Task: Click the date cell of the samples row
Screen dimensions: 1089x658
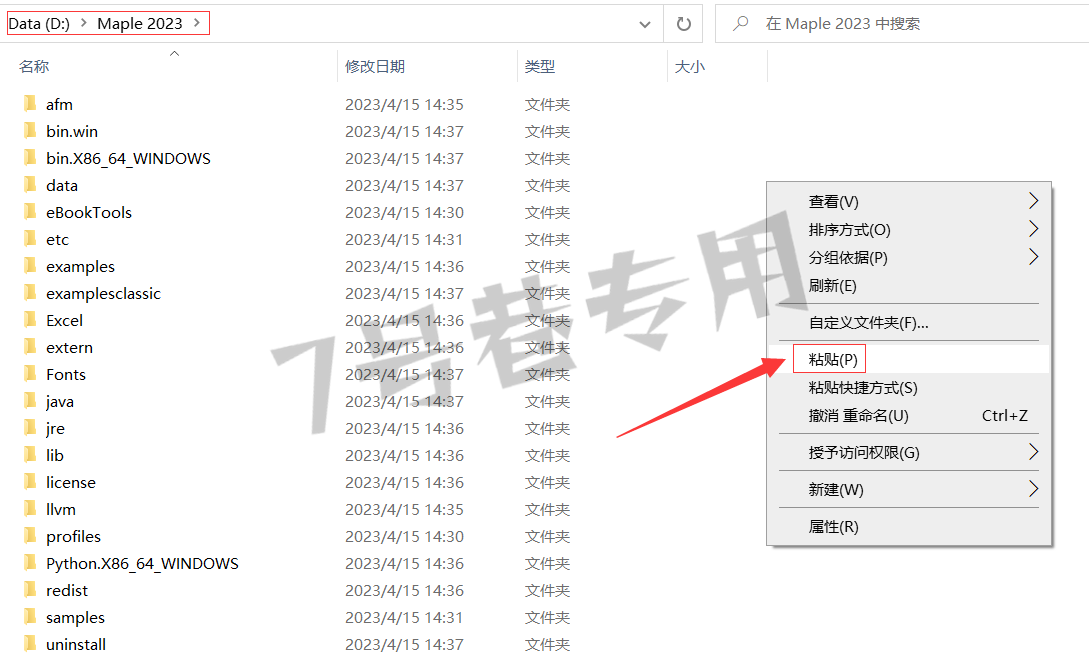Action: (404, 617)
